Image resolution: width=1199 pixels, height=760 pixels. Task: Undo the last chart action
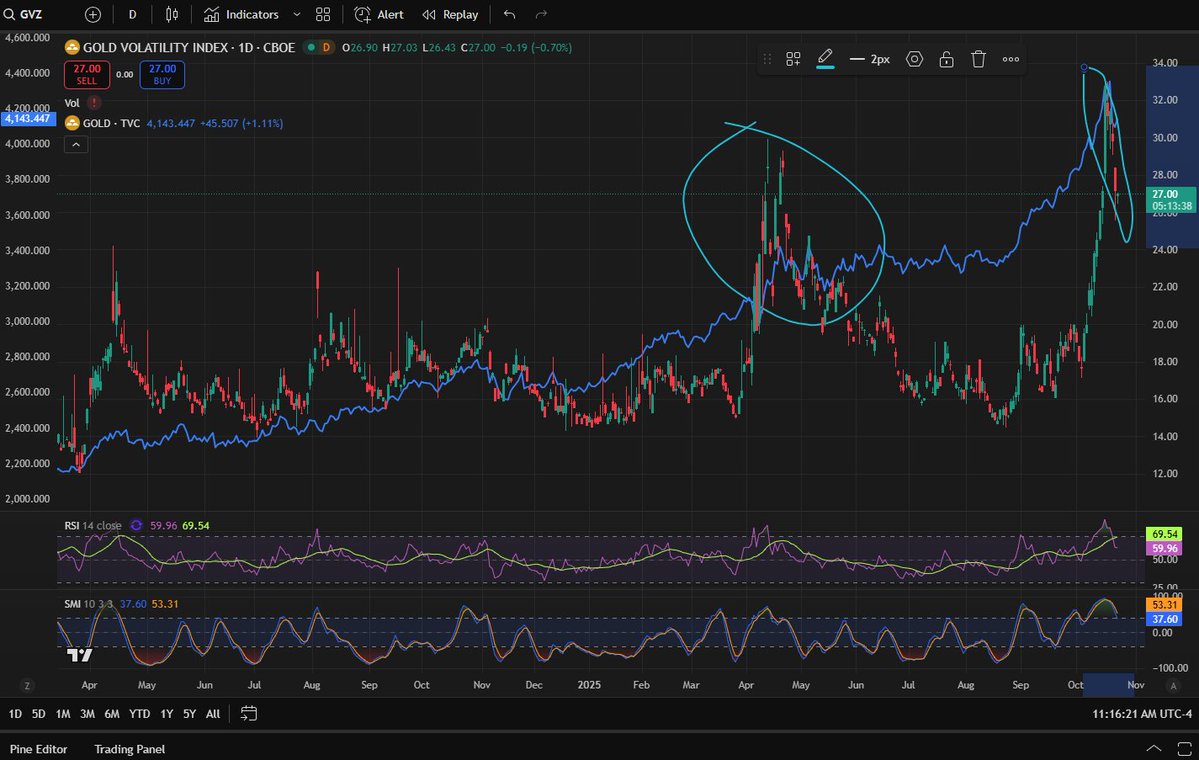point(510,15)
